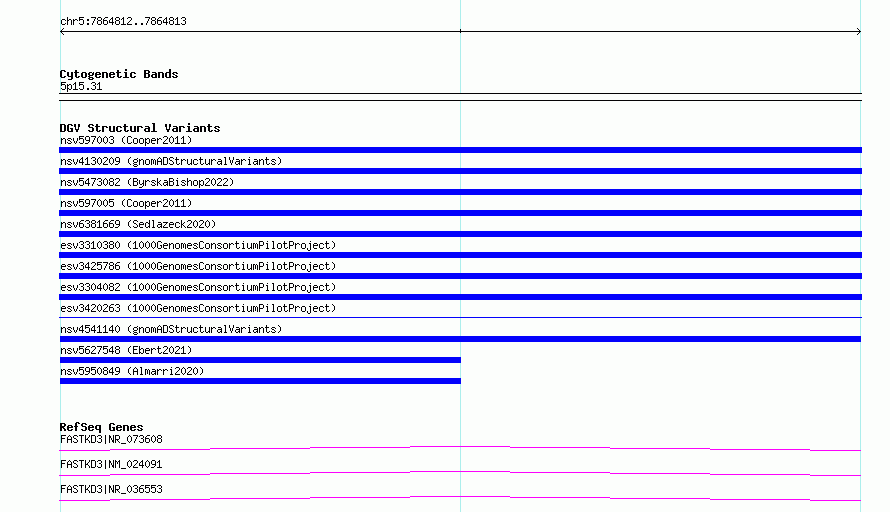Select nsv5627548 (Ebert2021) label
This screenshot has width=890, height=512.
coord(126,350)
